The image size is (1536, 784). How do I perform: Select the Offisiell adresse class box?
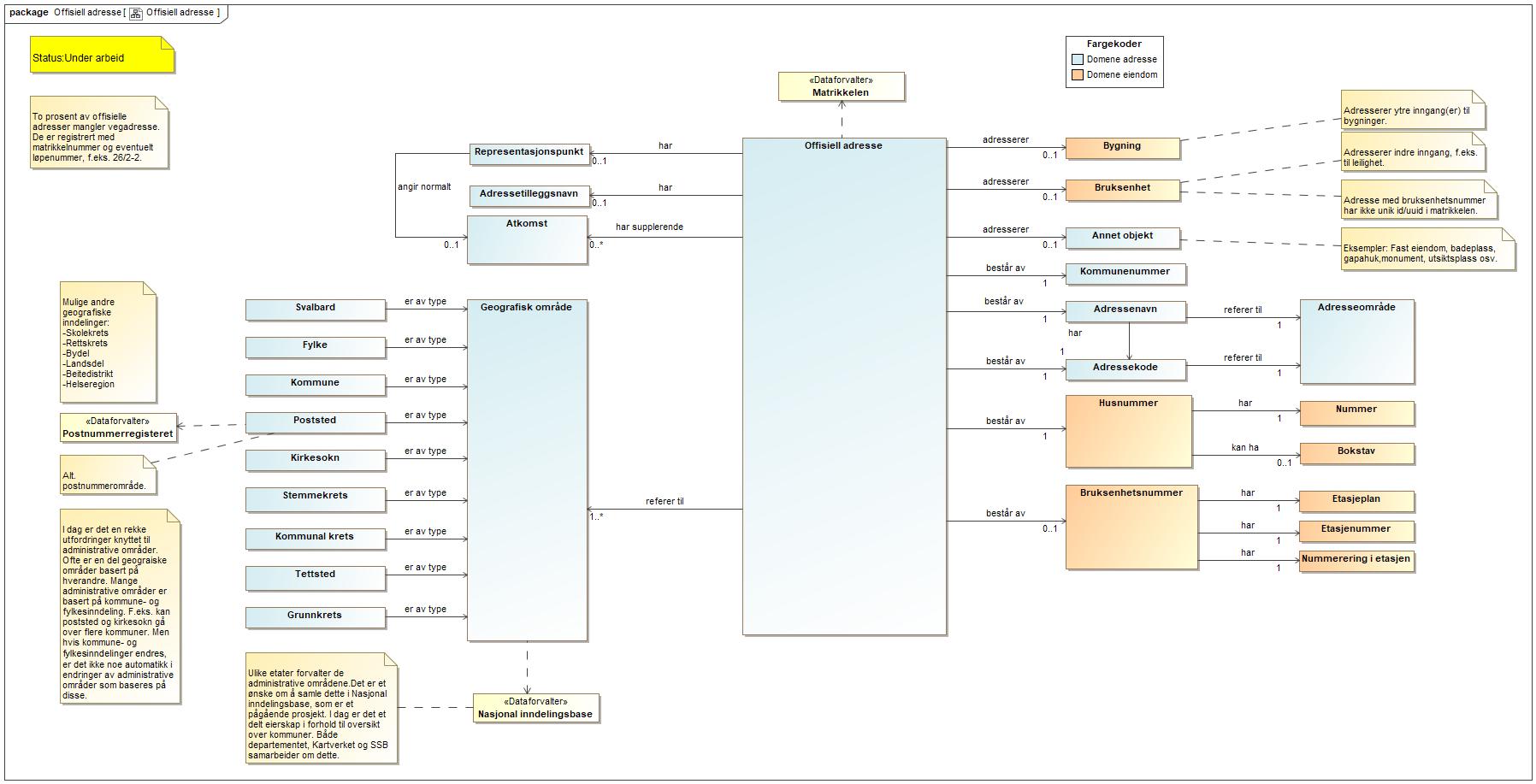[x=844, y=385]
